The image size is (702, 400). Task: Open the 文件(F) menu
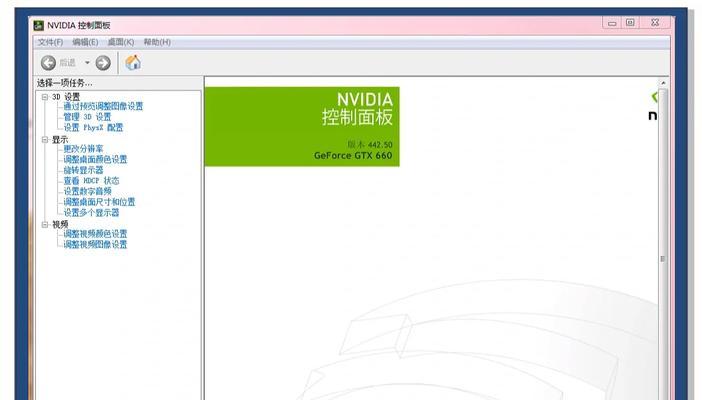[x=50, y=42]
